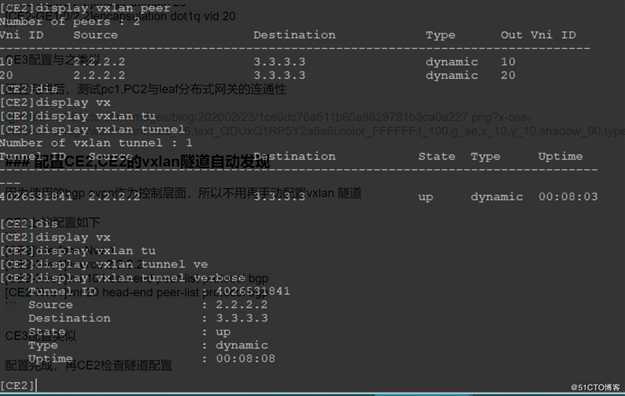Select uptime value 00:08:03
625x396 pixels.
[x=568, y=197]
